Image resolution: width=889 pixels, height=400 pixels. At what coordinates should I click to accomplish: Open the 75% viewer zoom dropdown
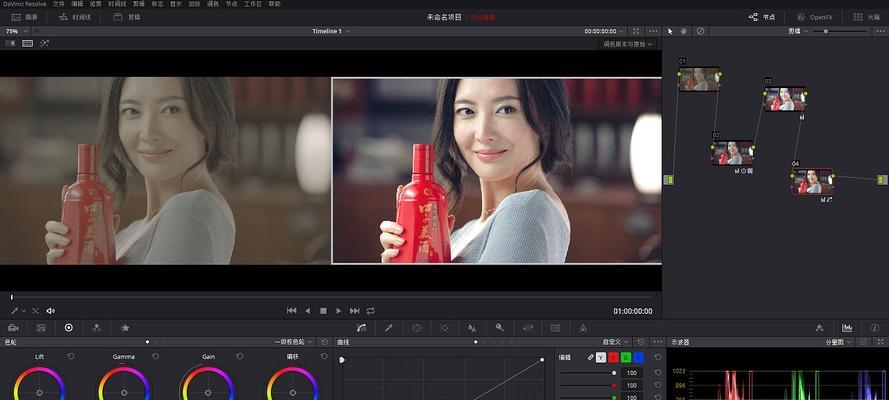tap(16, 31)
